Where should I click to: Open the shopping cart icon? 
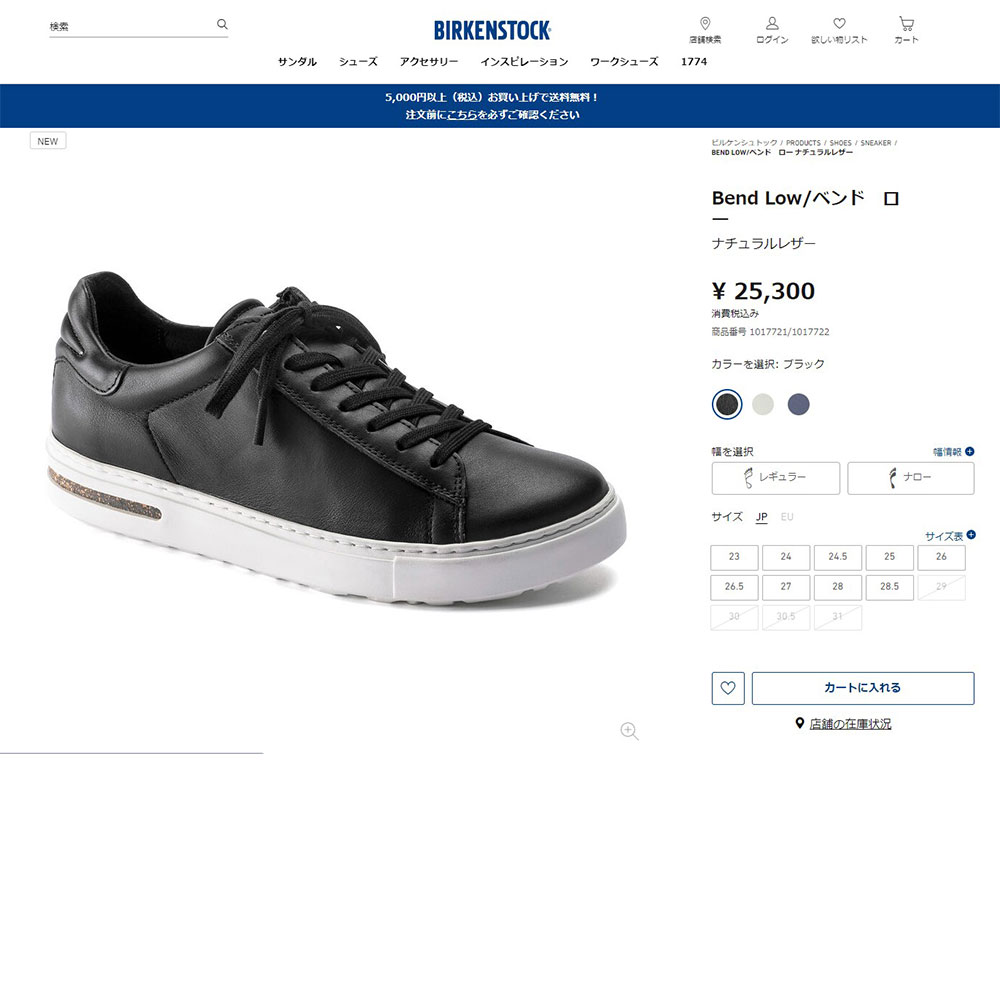906,24
